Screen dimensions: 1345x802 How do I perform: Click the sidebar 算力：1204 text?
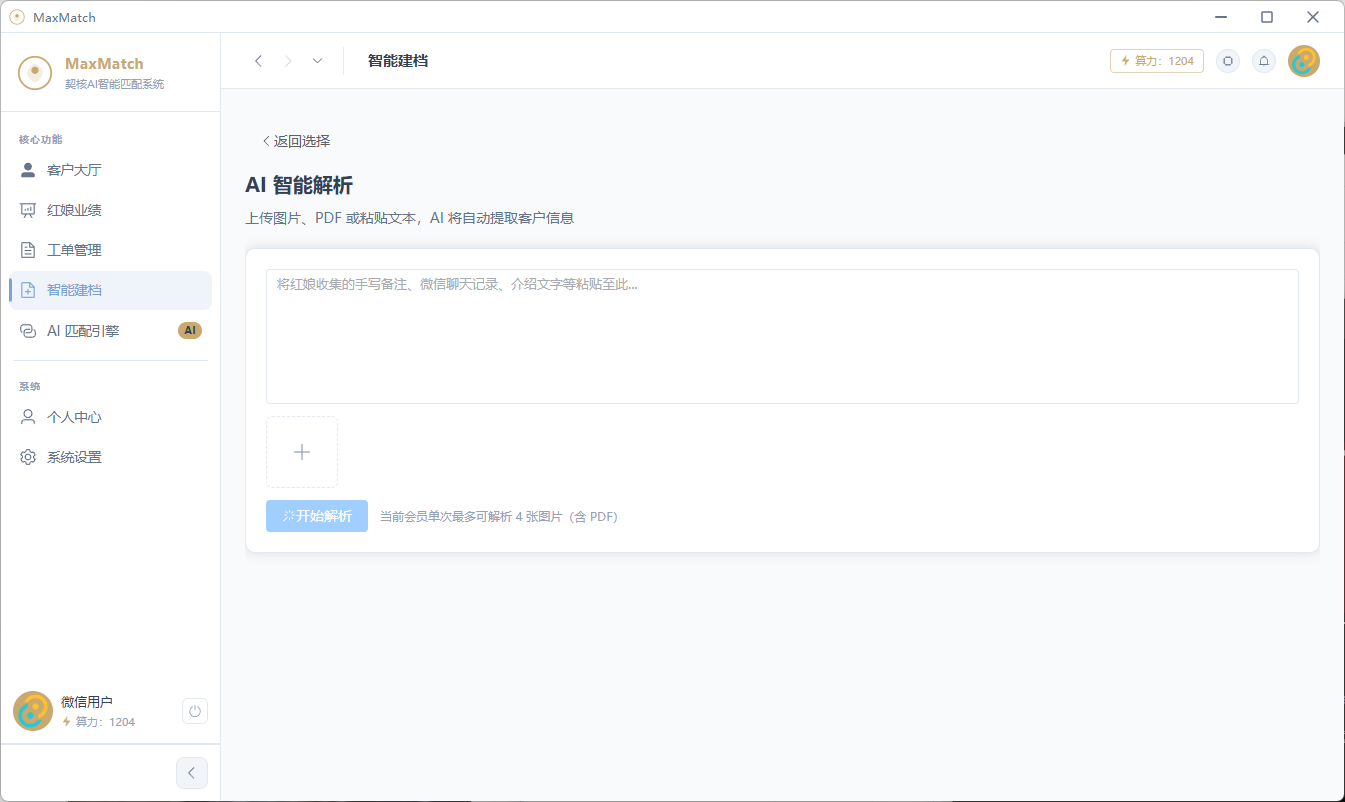tap(98, 722)
